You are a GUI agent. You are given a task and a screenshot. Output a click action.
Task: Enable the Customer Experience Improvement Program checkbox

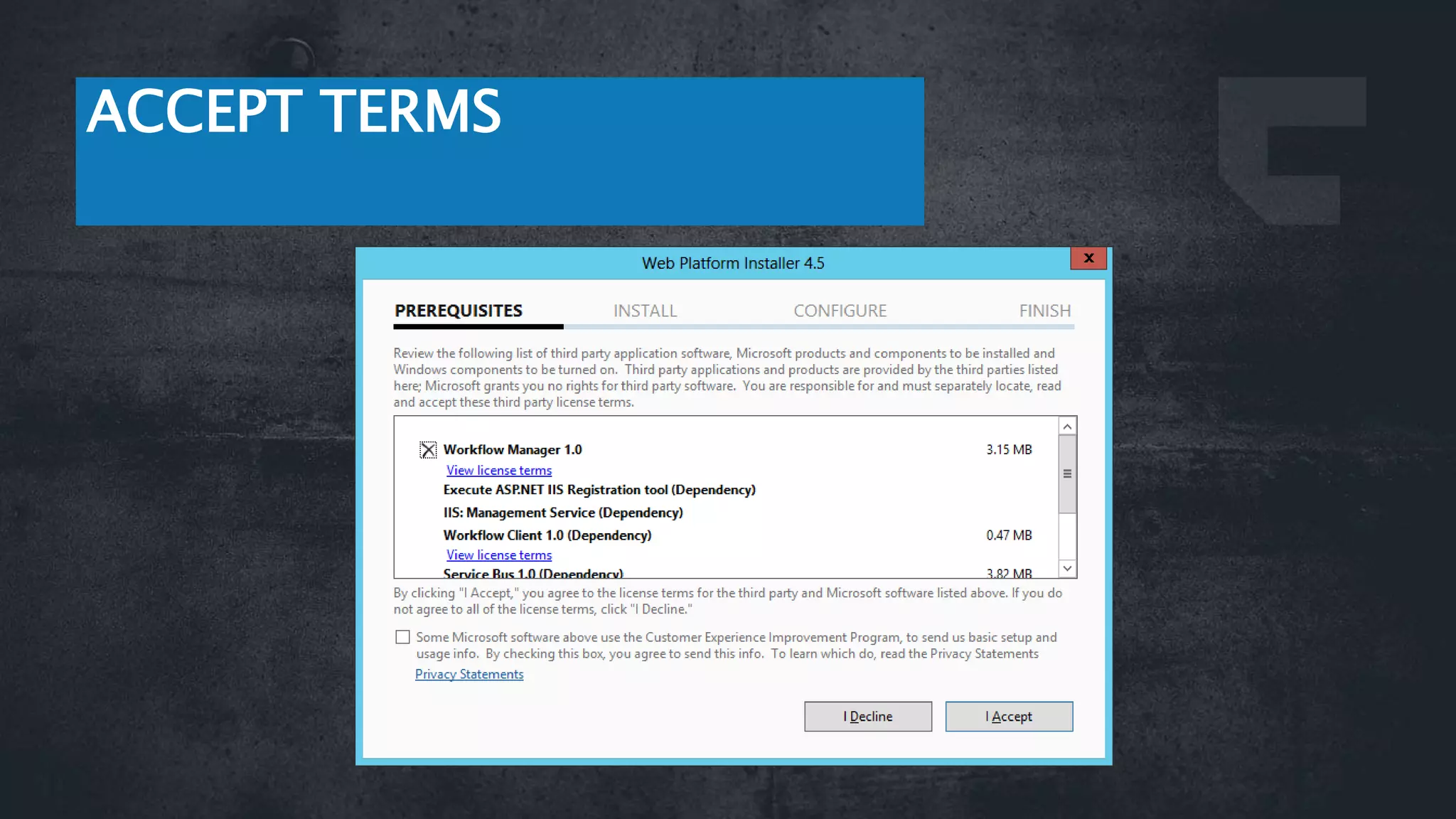click(x=402, y=637)
